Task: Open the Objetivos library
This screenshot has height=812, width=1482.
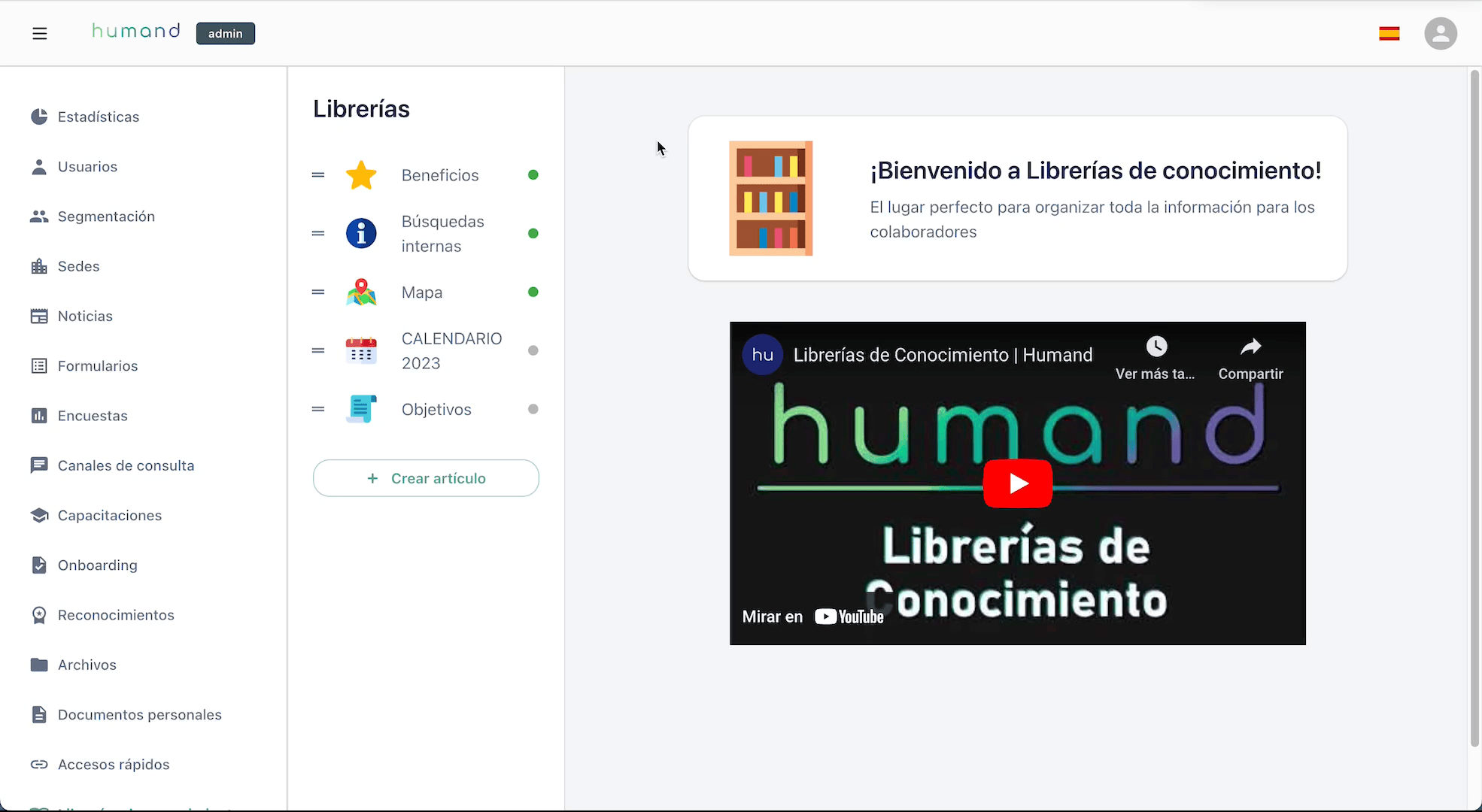Action: (x=436, y=410)
